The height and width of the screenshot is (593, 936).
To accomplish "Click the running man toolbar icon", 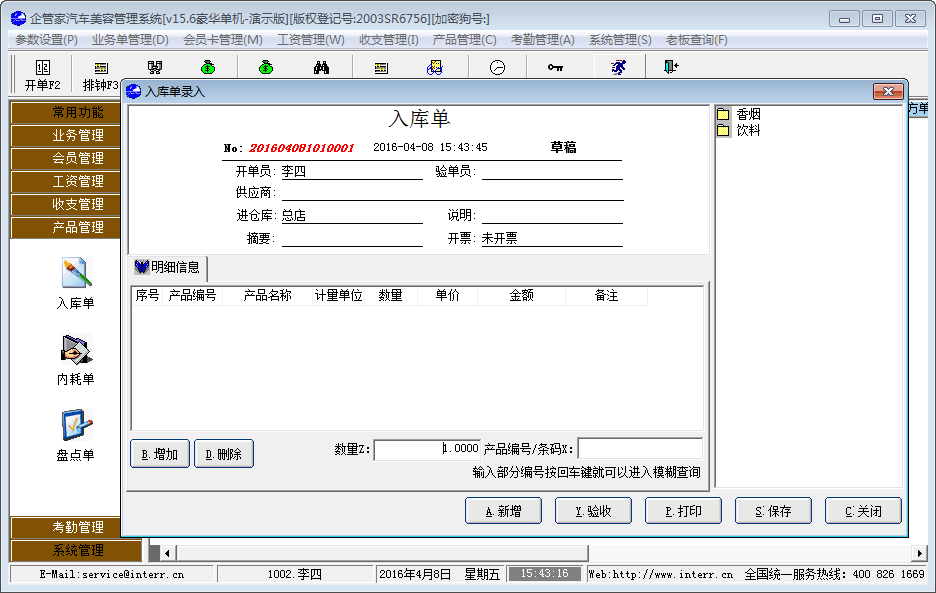I will [619, 68].
